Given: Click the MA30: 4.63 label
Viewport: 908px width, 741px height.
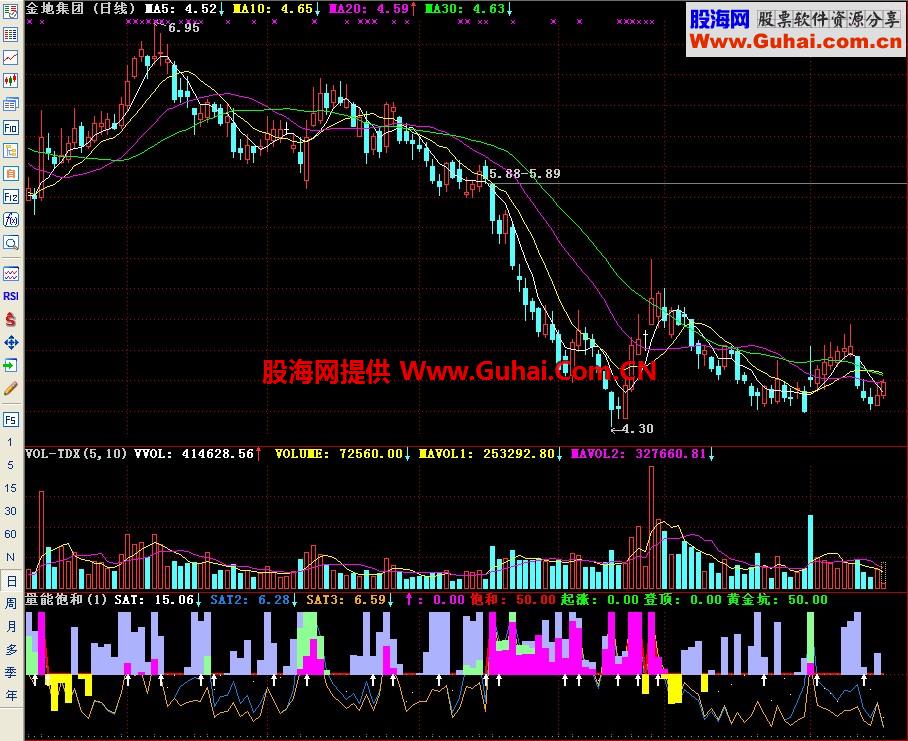Looking at the screenshot, I should point(468,9).
